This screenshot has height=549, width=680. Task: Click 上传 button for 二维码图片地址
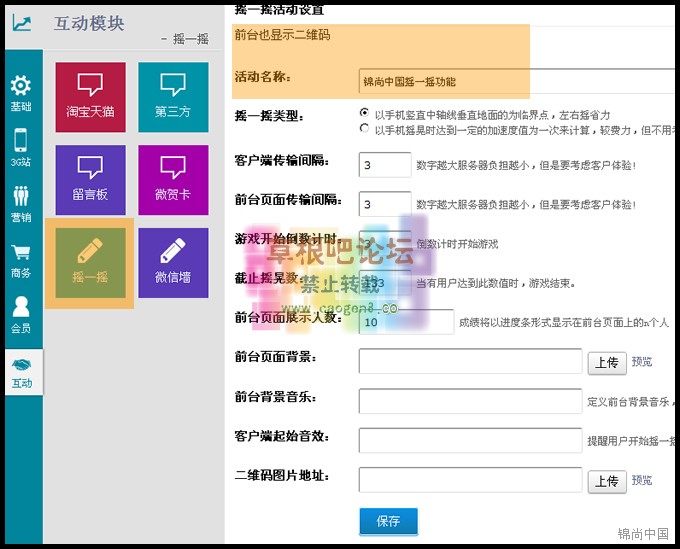tap(607, 481)
